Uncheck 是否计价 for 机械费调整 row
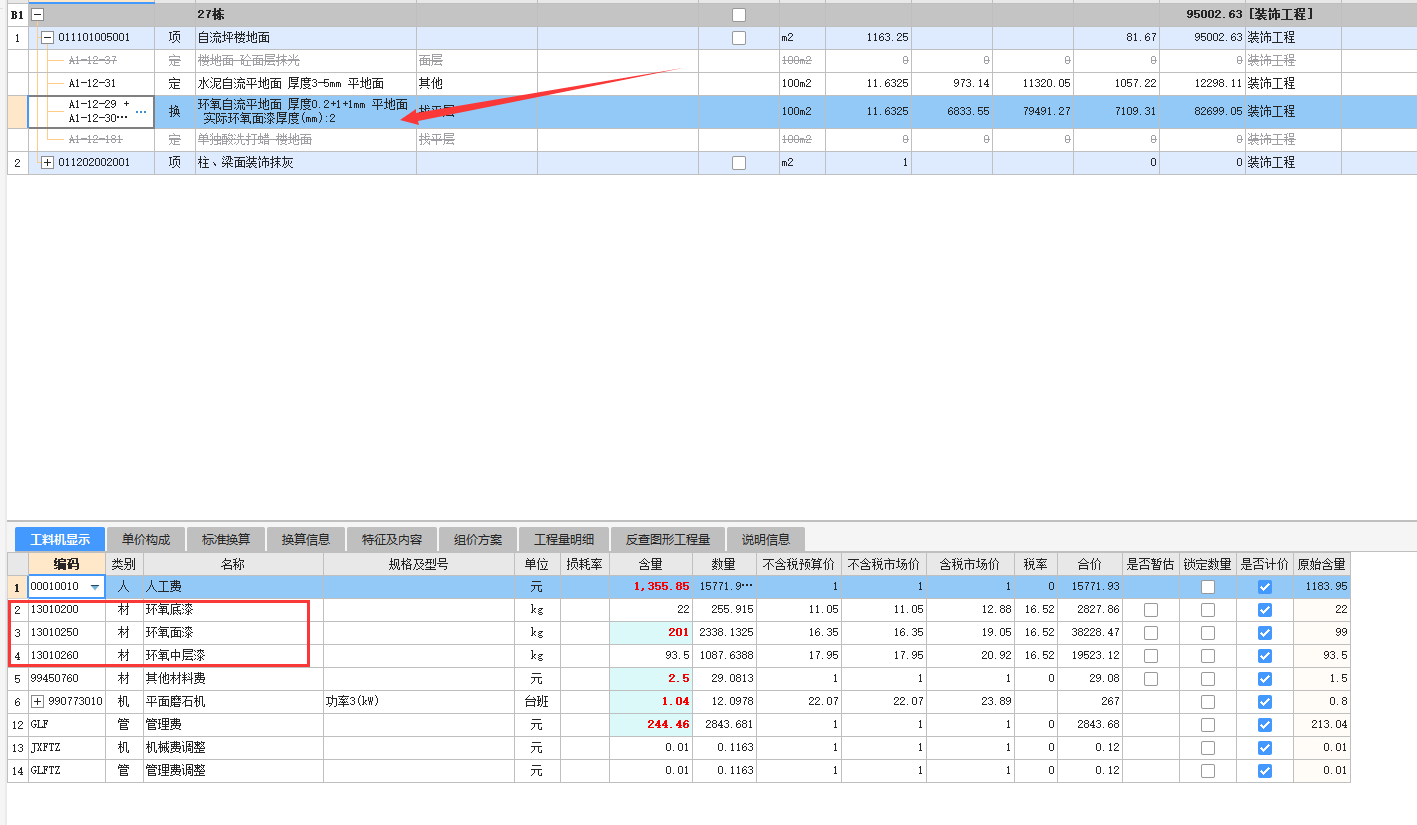1417x825 pixels. [1265, 747]
